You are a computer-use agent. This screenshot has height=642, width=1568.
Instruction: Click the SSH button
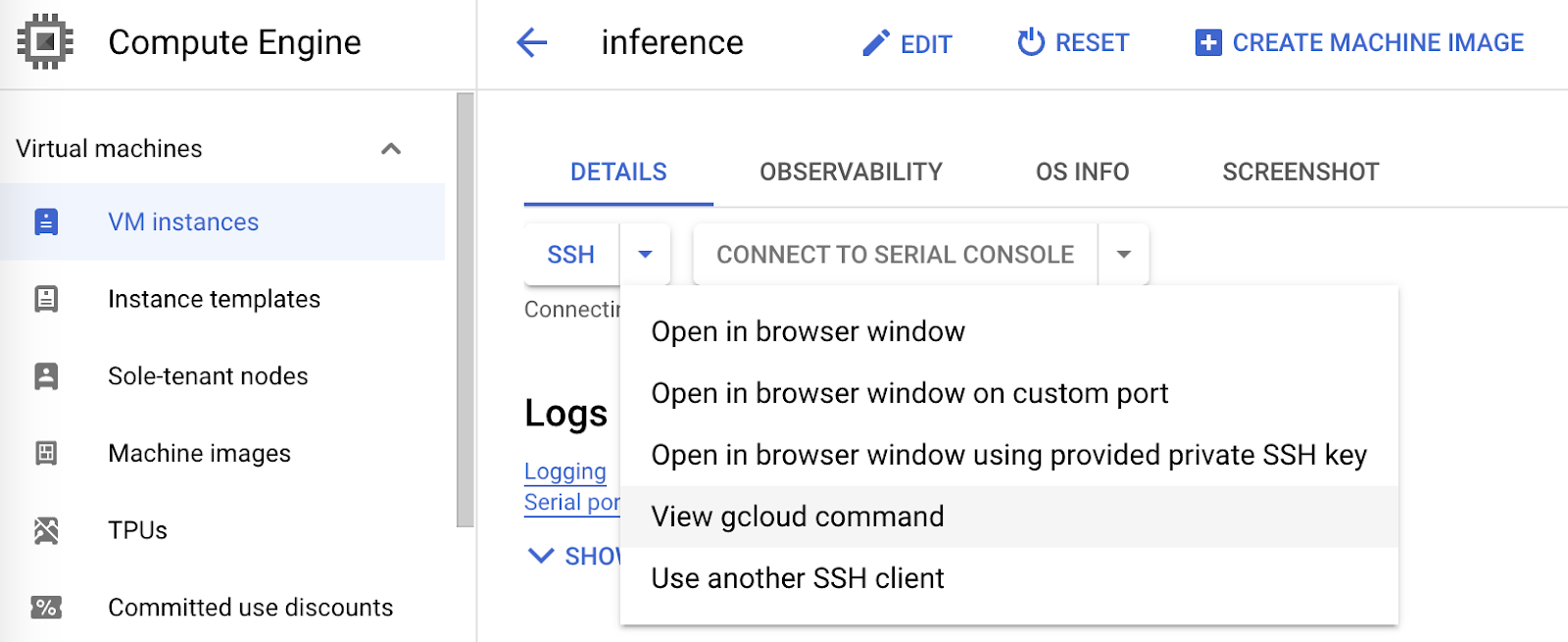(x=571, y=255)
